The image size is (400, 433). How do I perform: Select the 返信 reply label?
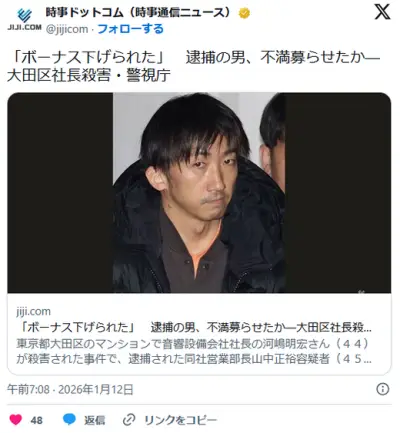point(95,420)
